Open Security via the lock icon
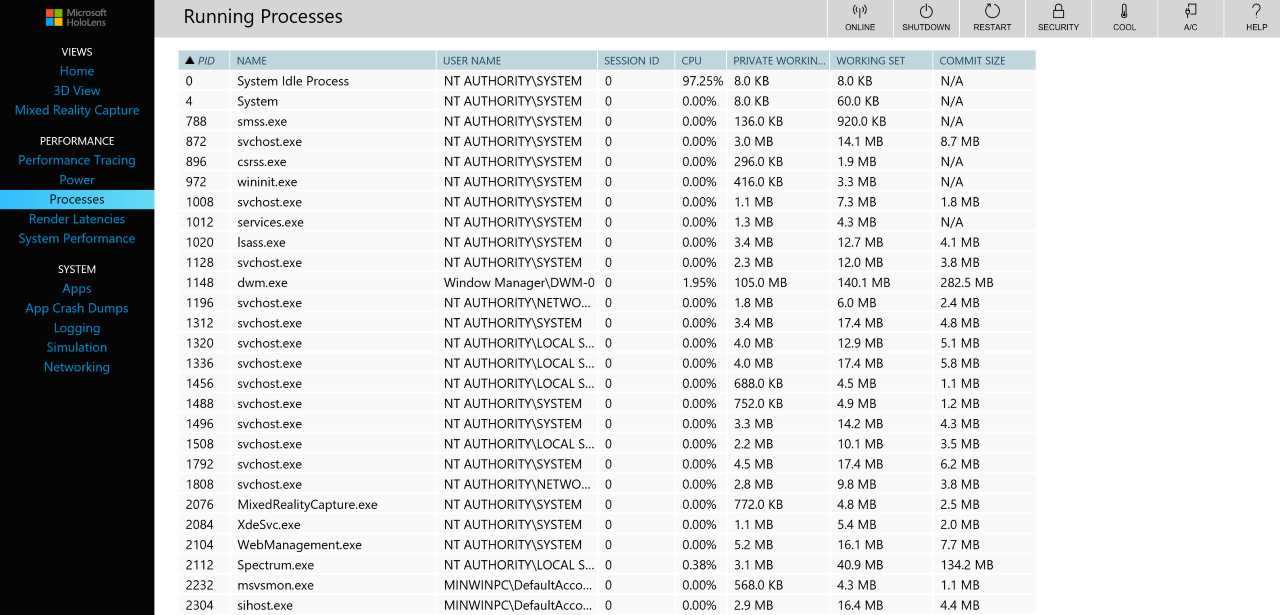 pyautogui.click(x=1058, y=17)
